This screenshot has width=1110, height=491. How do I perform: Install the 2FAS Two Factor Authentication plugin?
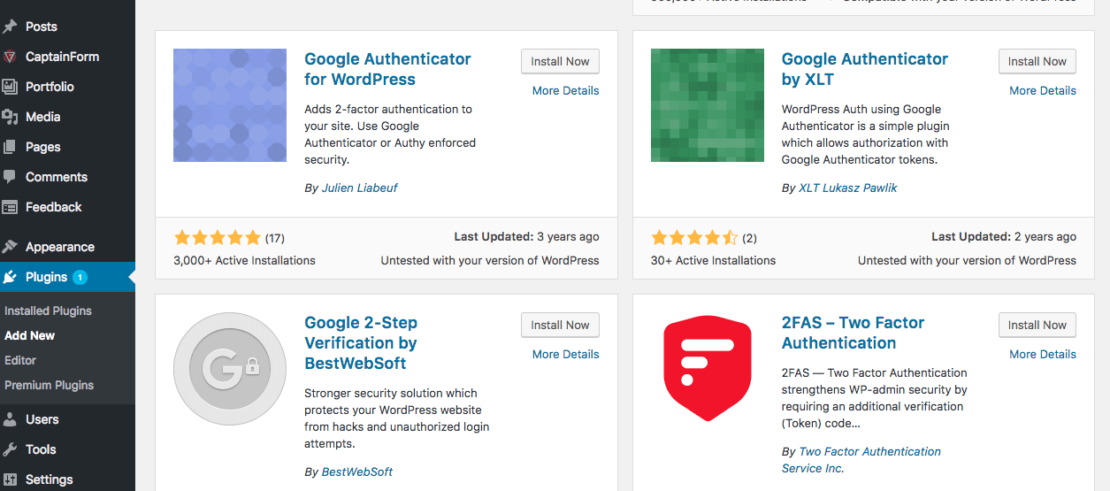point(1037,325)
